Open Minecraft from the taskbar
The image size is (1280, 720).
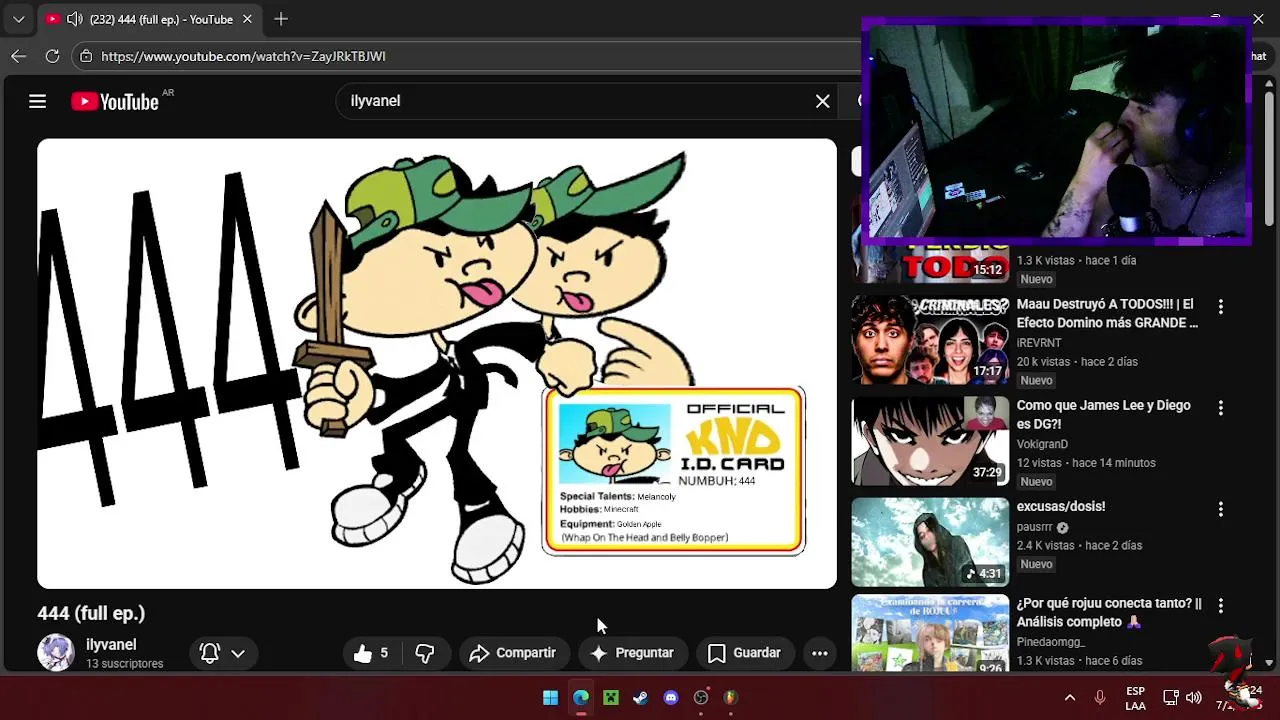tap(610, 698)
